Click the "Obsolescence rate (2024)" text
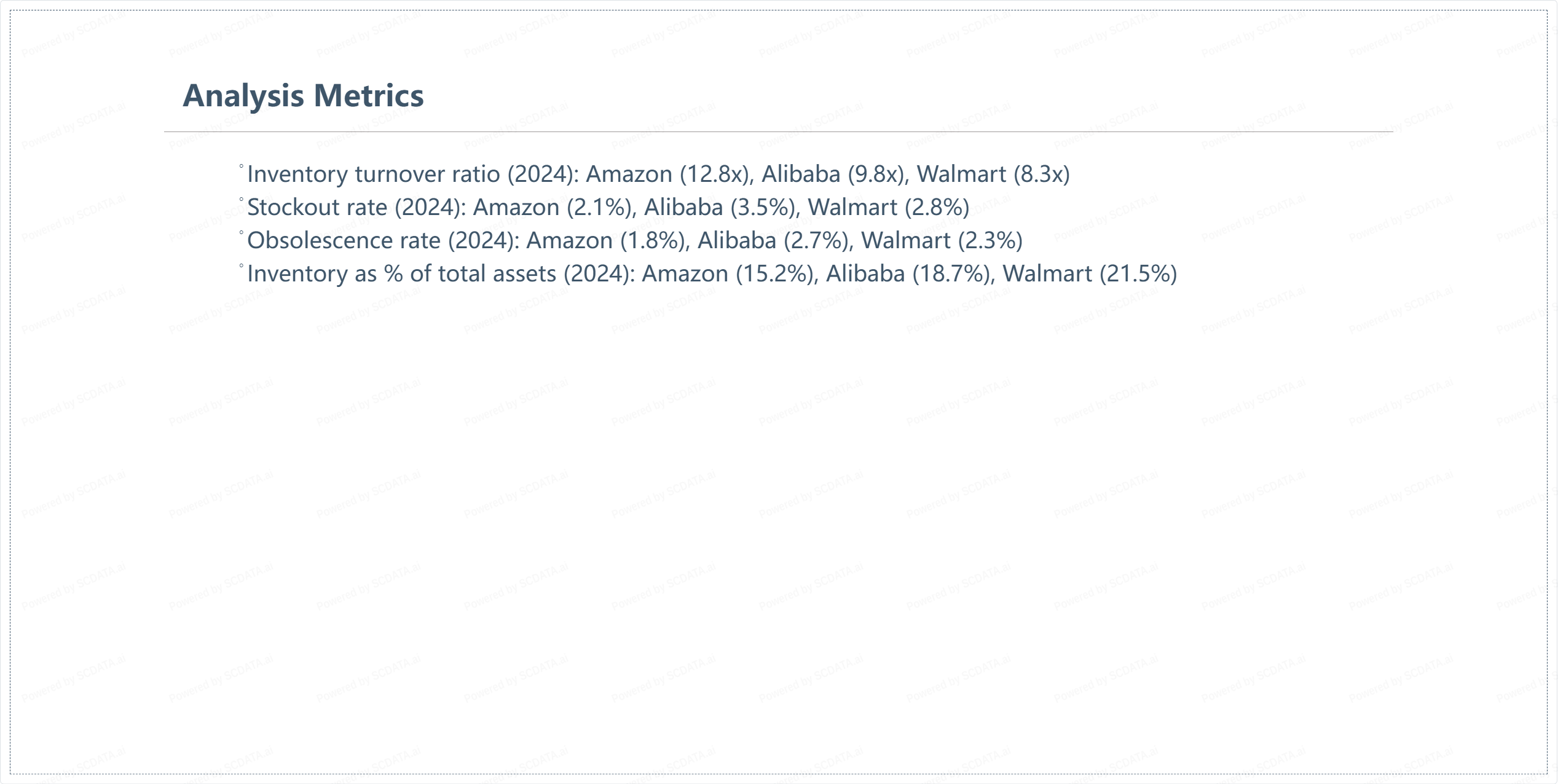This screenshot has height=784, width=1558. [x=383, y=241]
